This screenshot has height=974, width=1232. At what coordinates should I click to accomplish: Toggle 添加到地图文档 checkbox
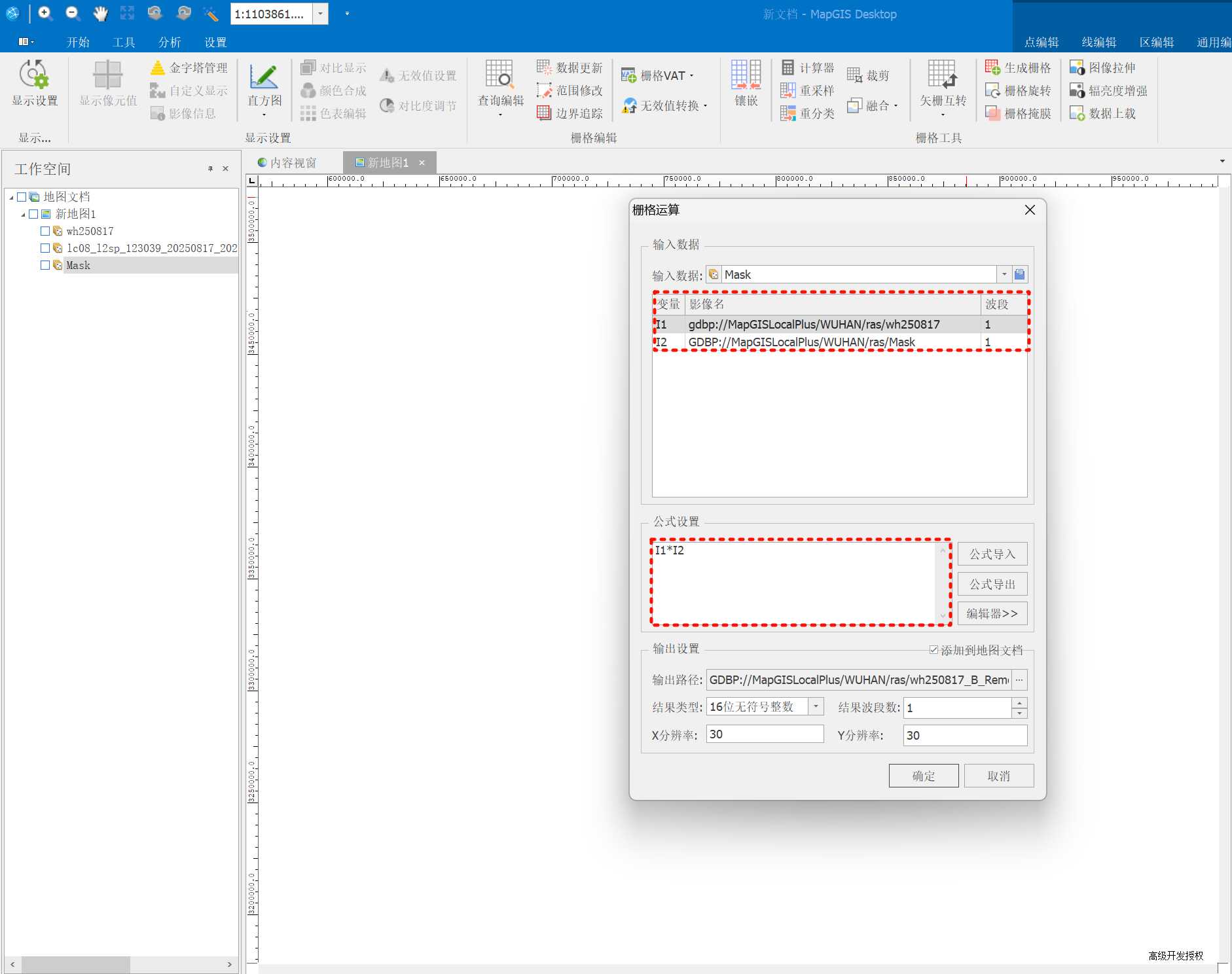coord(933,650)
